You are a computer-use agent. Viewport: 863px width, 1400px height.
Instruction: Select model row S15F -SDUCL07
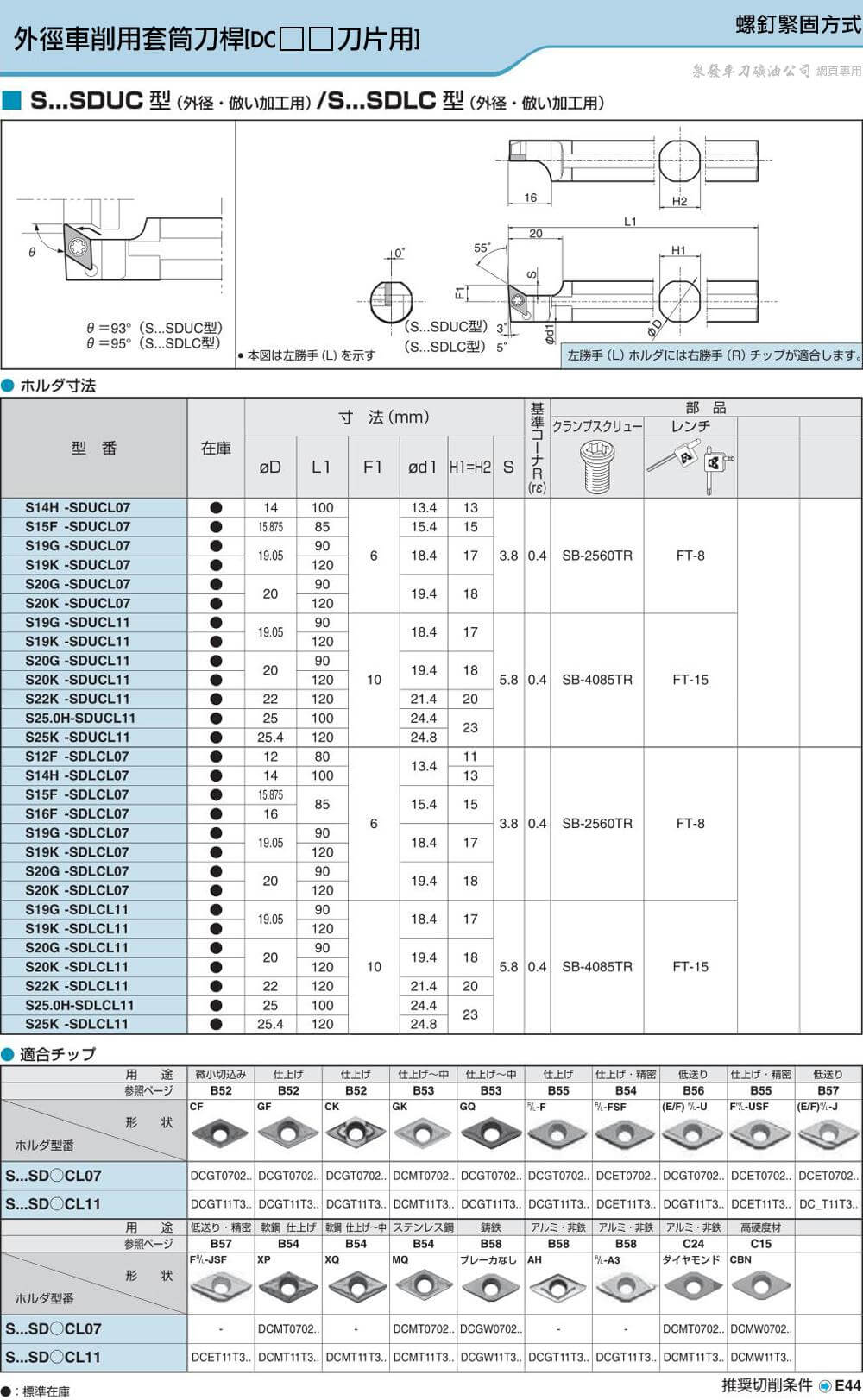click(94, 526)
